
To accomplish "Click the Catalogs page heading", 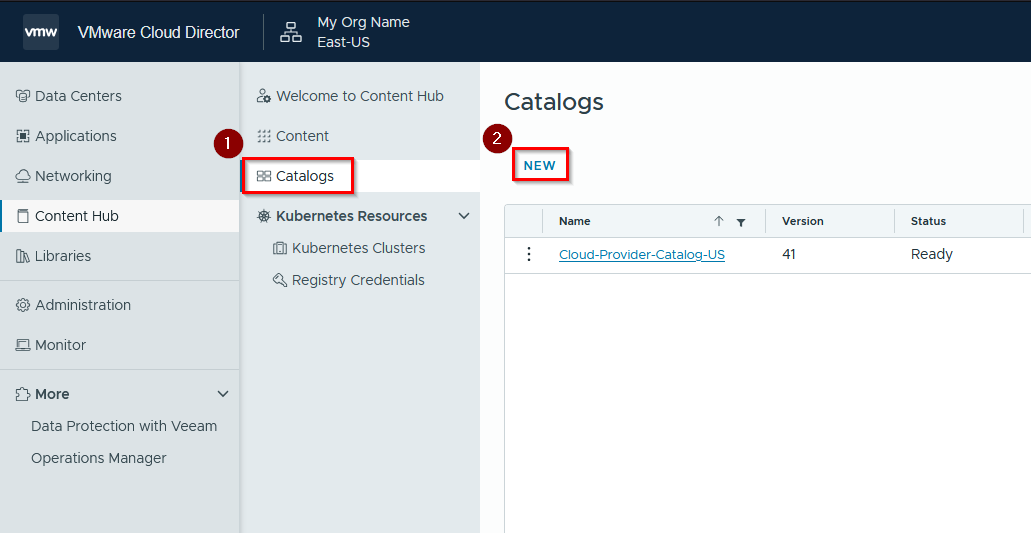I will point(554,103).
